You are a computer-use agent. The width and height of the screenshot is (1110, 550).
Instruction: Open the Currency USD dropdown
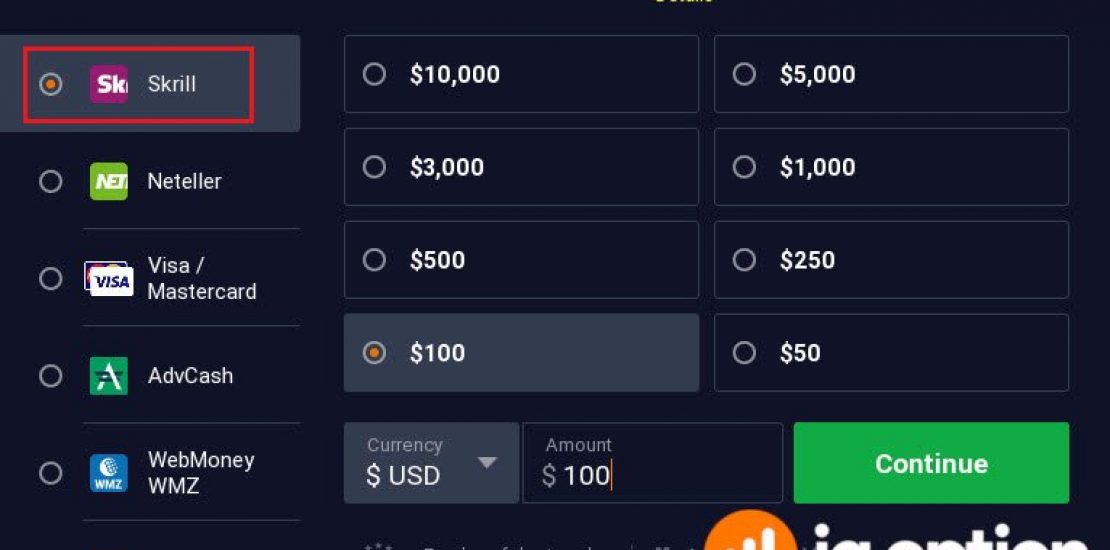pyautogui.click(x=430, y=463)
